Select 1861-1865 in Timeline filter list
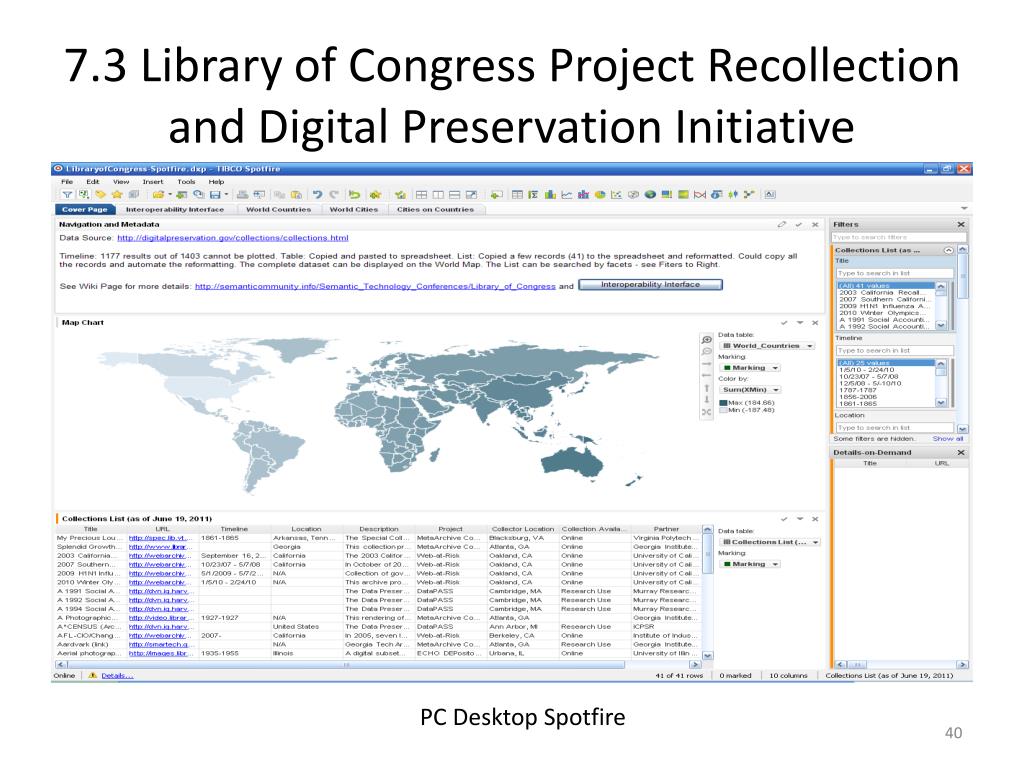The width and height of the screenshot is (1024, 768). click(858, 404)
